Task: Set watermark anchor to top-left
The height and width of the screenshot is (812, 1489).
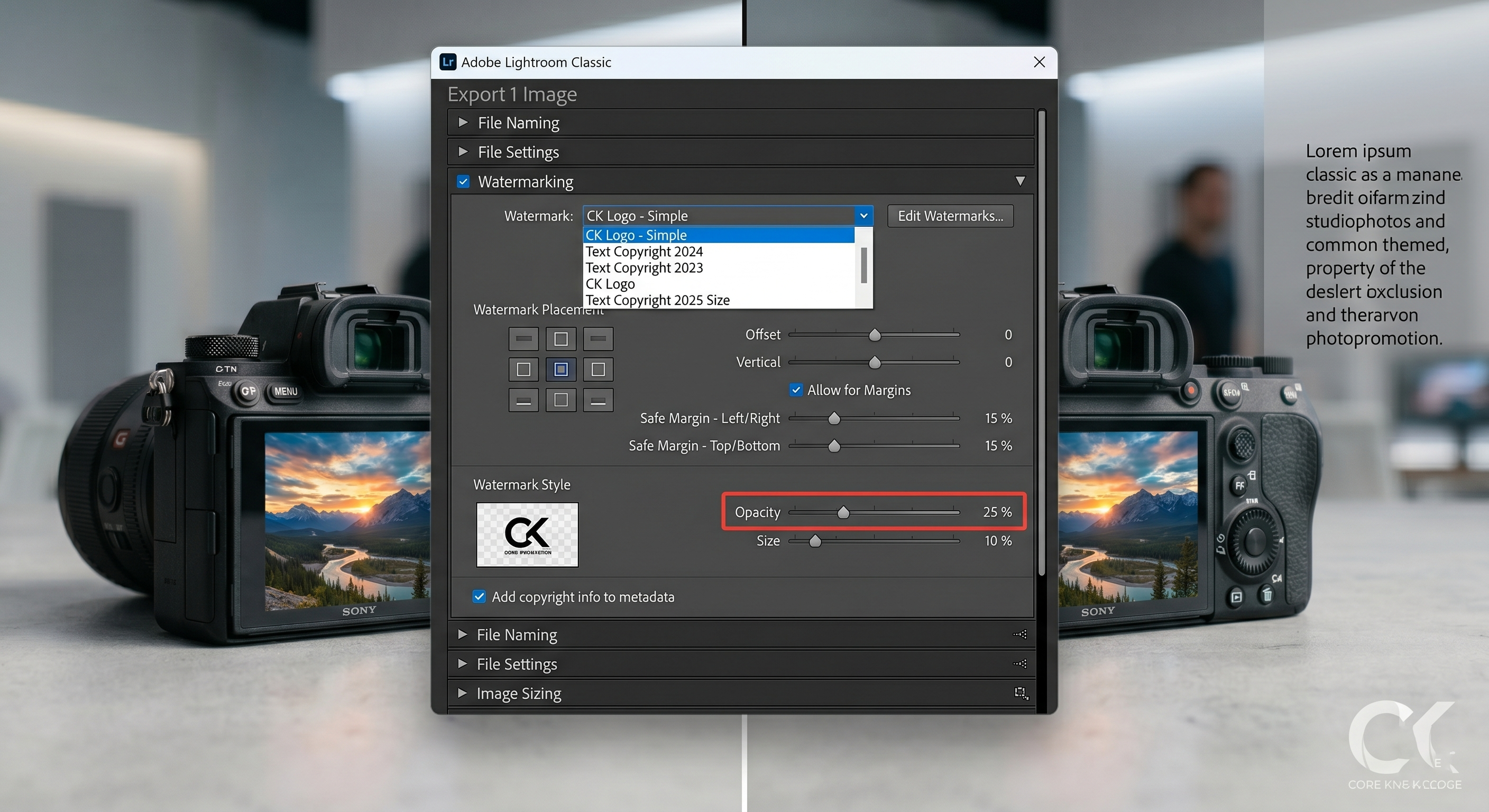Action: [523, 339]
